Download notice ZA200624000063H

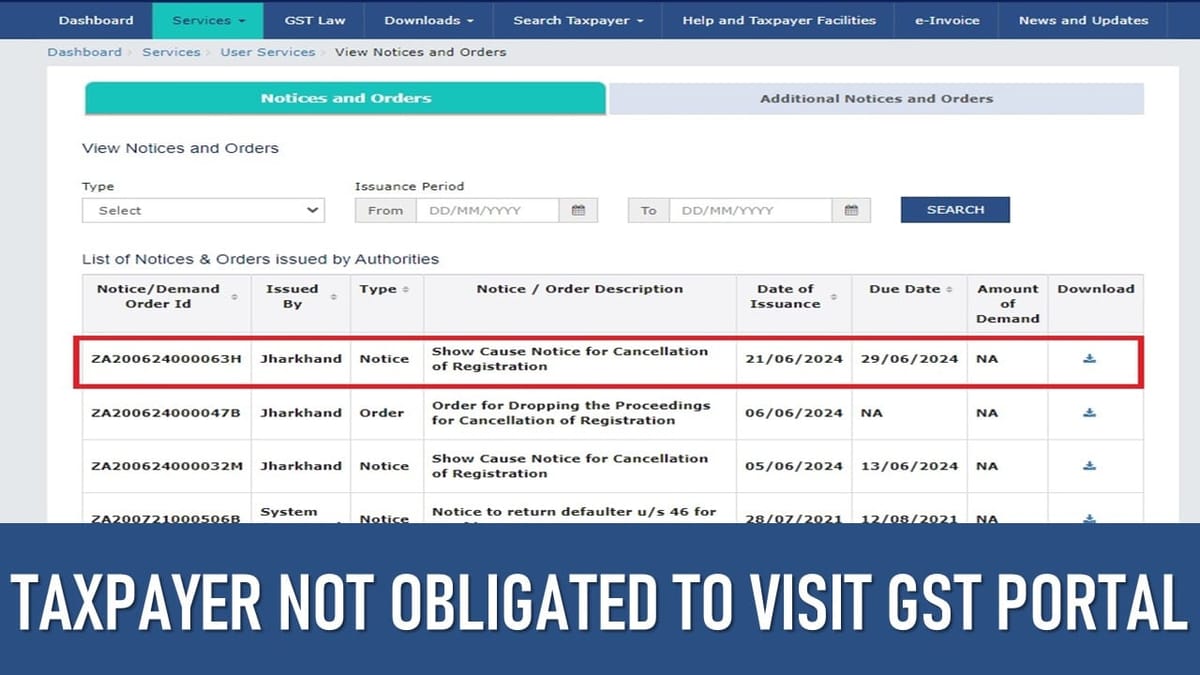click(x=1091, y=359)
